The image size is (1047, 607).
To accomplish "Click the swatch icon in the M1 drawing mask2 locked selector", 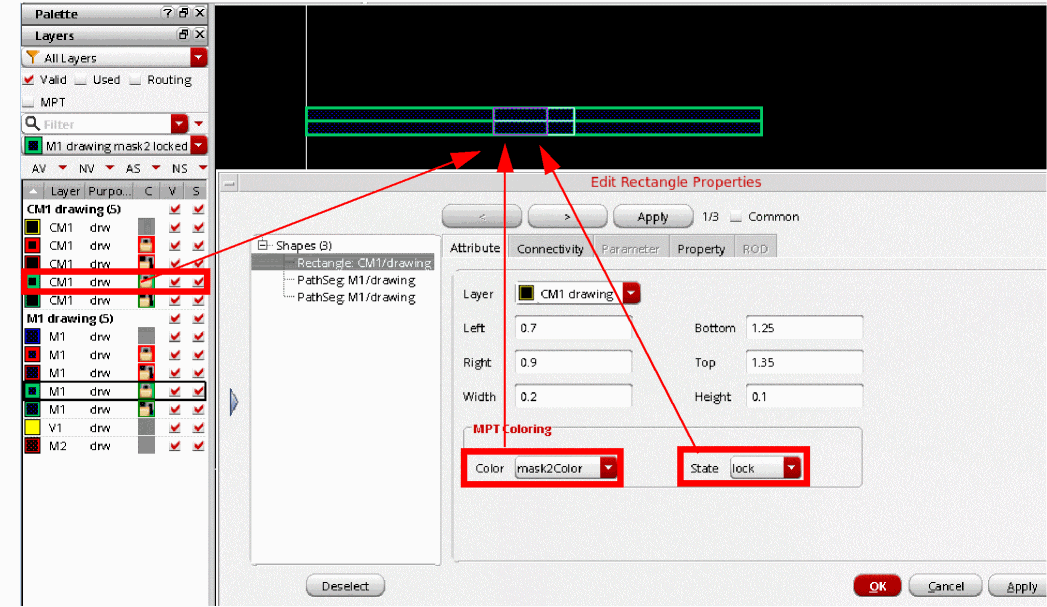I will click(x=33, y=146).
